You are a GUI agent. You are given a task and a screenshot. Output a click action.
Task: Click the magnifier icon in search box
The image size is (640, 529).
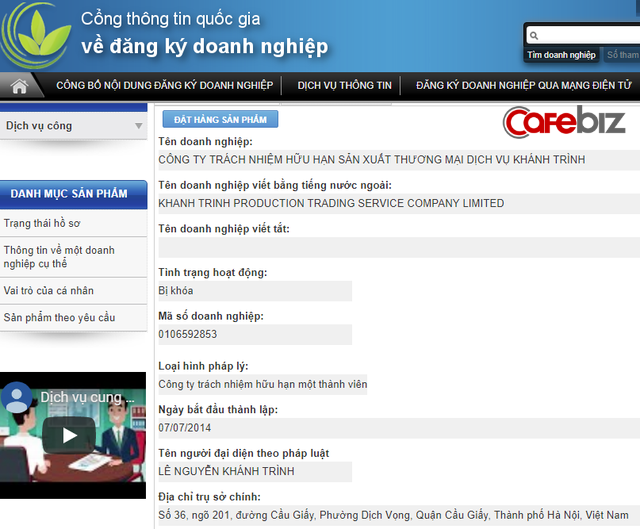click(536, 36)
